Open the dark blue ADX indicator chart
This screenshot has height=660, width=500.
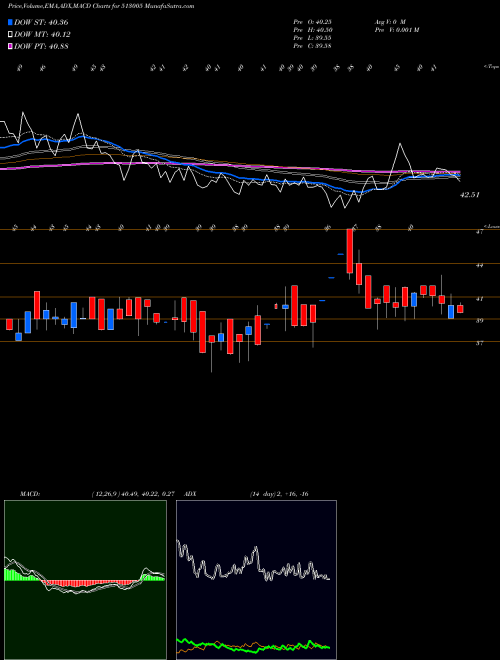click(256, 580)
